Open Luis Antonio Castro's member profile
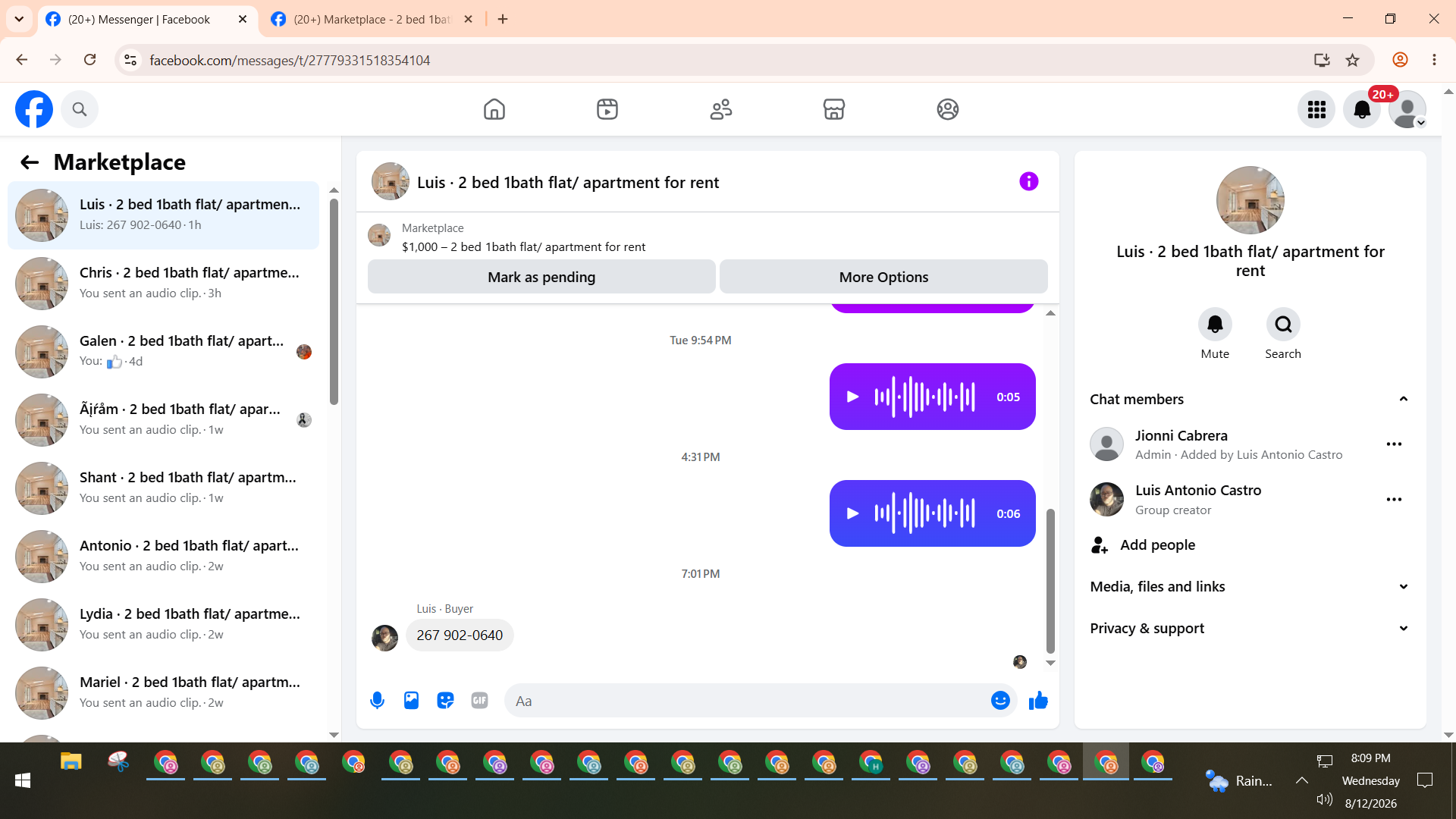The height and width of the screenshot is (819, 1456). click(x=1197, y=491)
